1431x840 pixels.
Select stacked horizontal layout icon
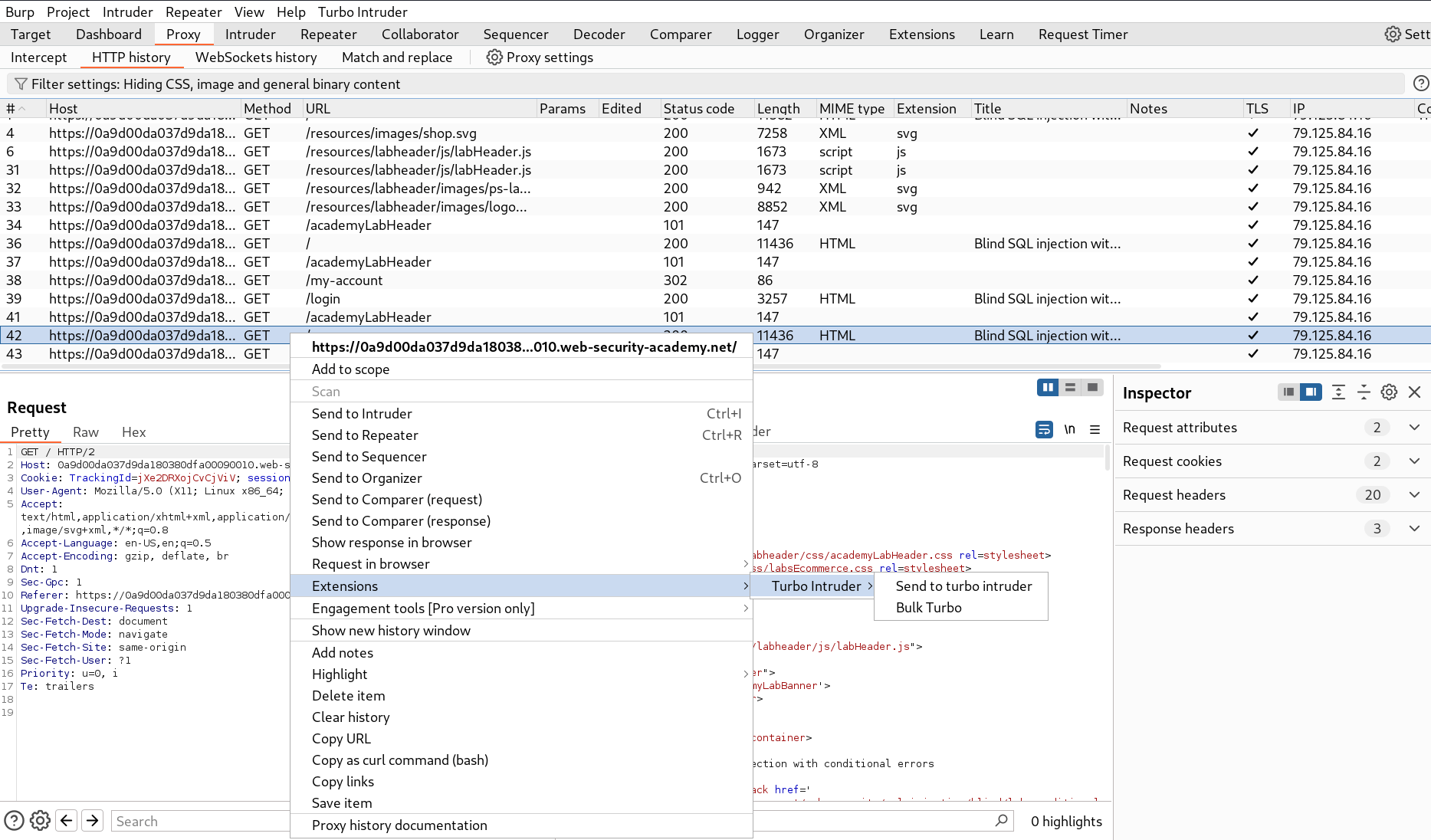coord(1070,388)
